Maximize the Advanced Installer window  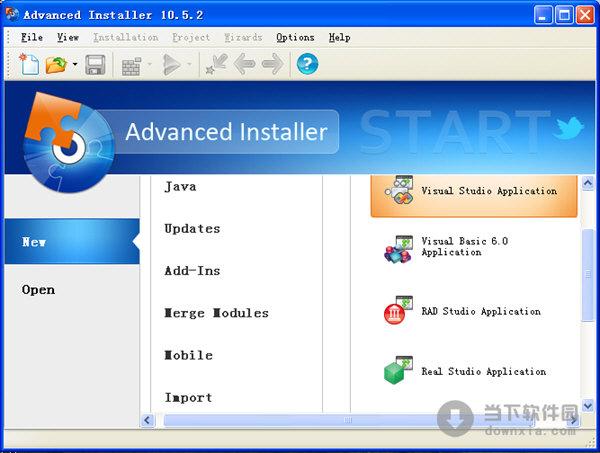pos(564,15)
